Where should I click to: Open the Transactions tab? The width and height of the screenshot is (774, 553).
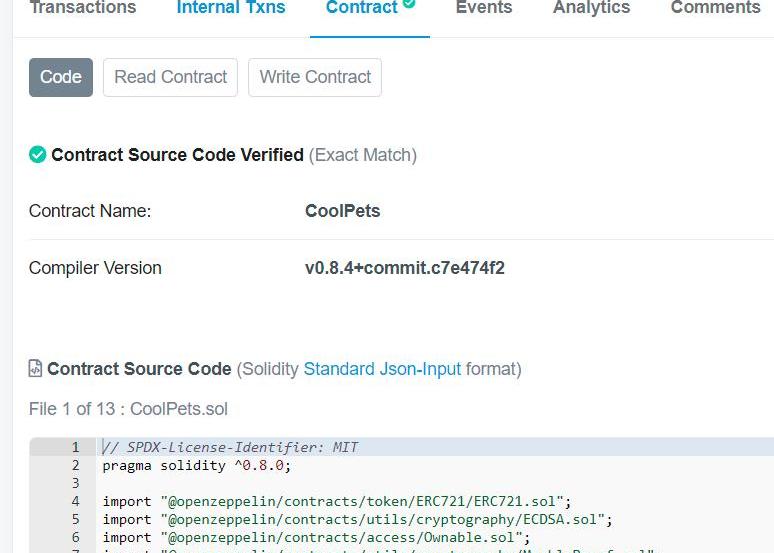tap(83, 8)
